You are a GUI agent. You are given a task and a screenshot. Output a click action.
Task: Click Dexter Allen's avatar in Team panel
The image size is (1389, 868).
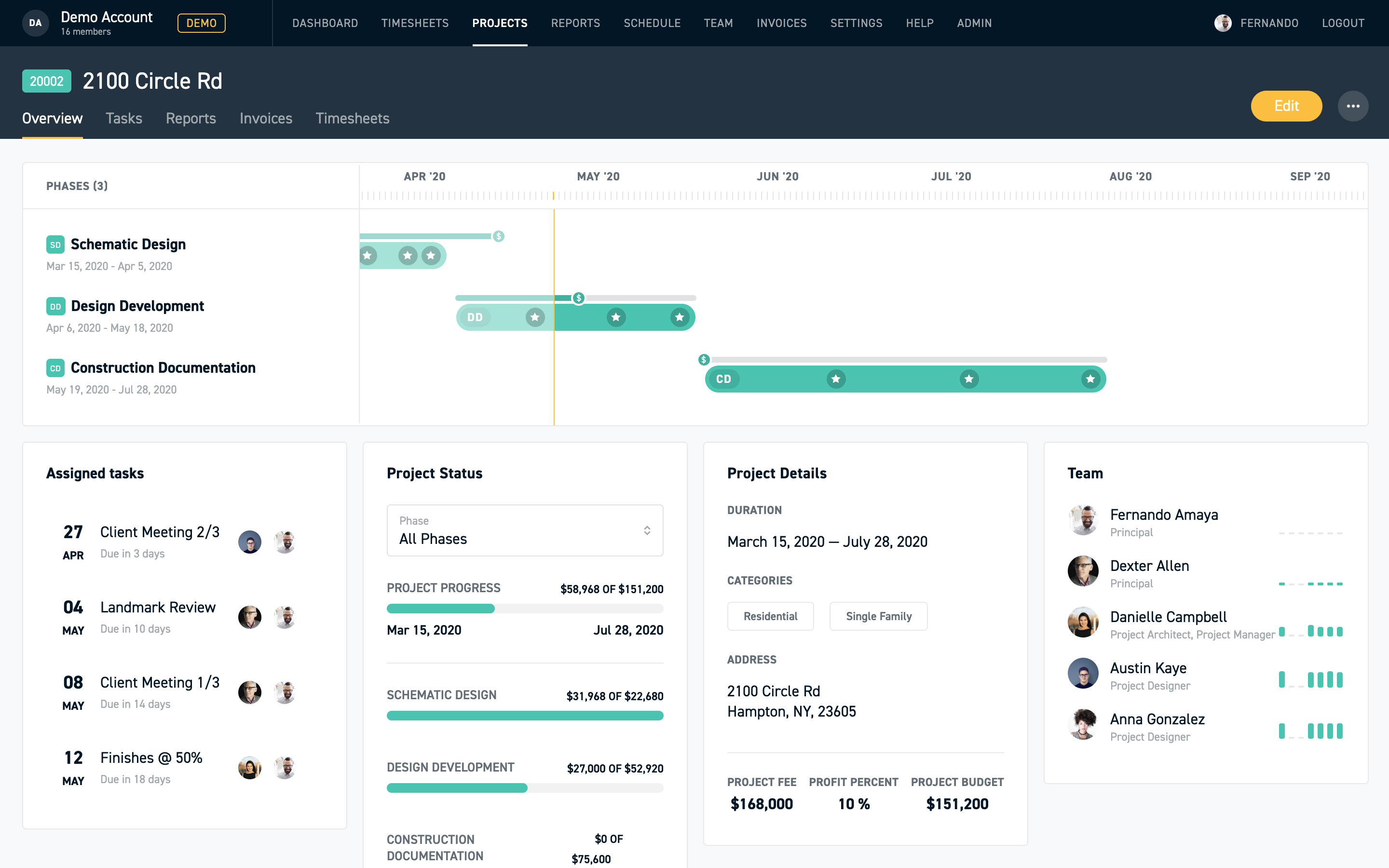(x=1083, y=571)
